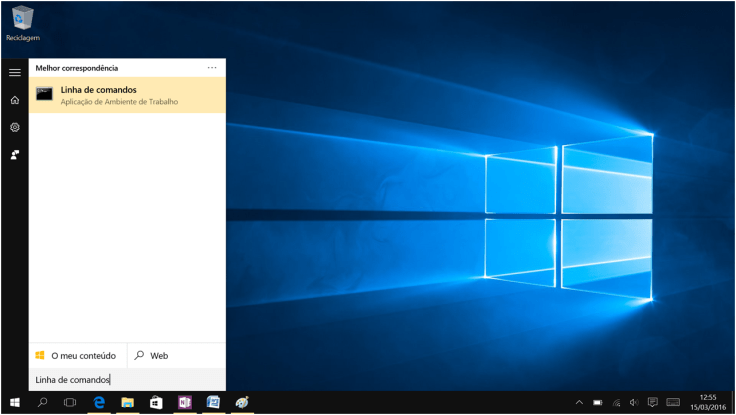Switch to 'O meu conteúdo' filter

point(77,355)
